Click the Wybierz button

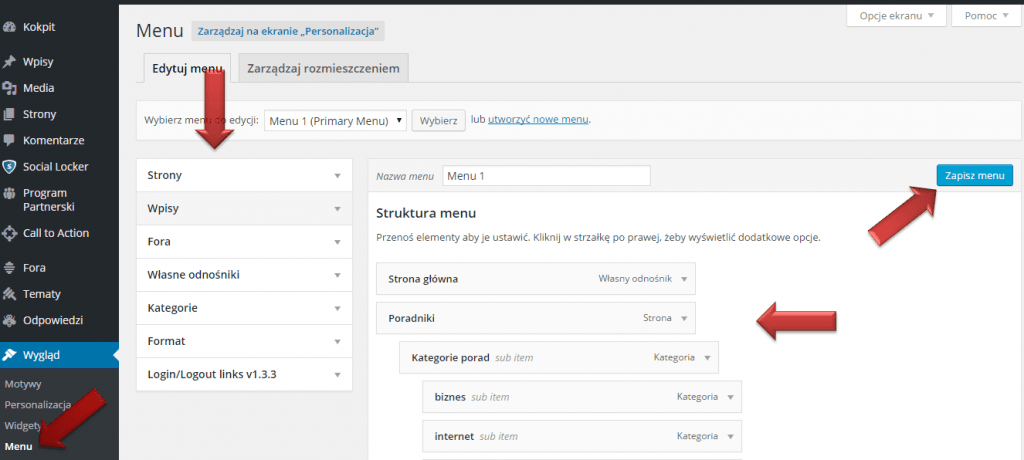pyautogui.click(x=438, y=121)
